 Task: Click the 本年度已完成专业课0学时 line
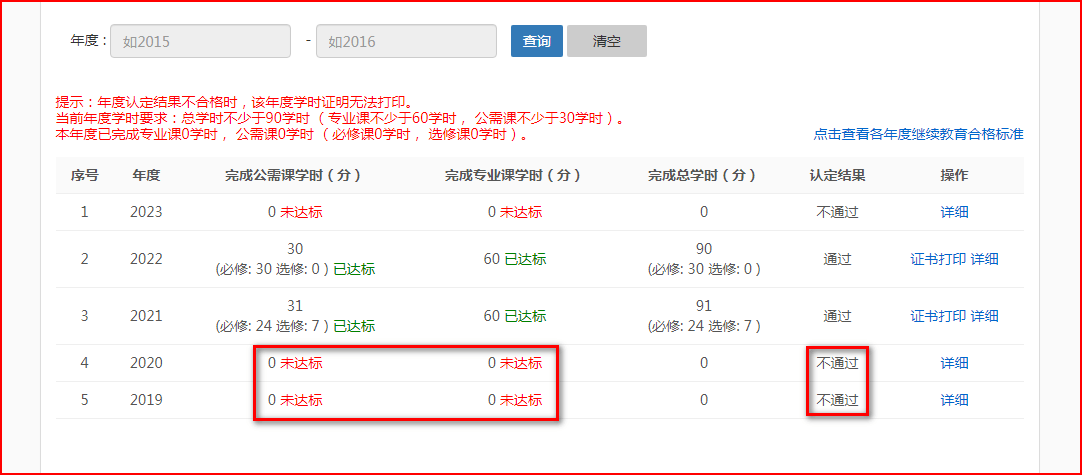pos(293,135)
